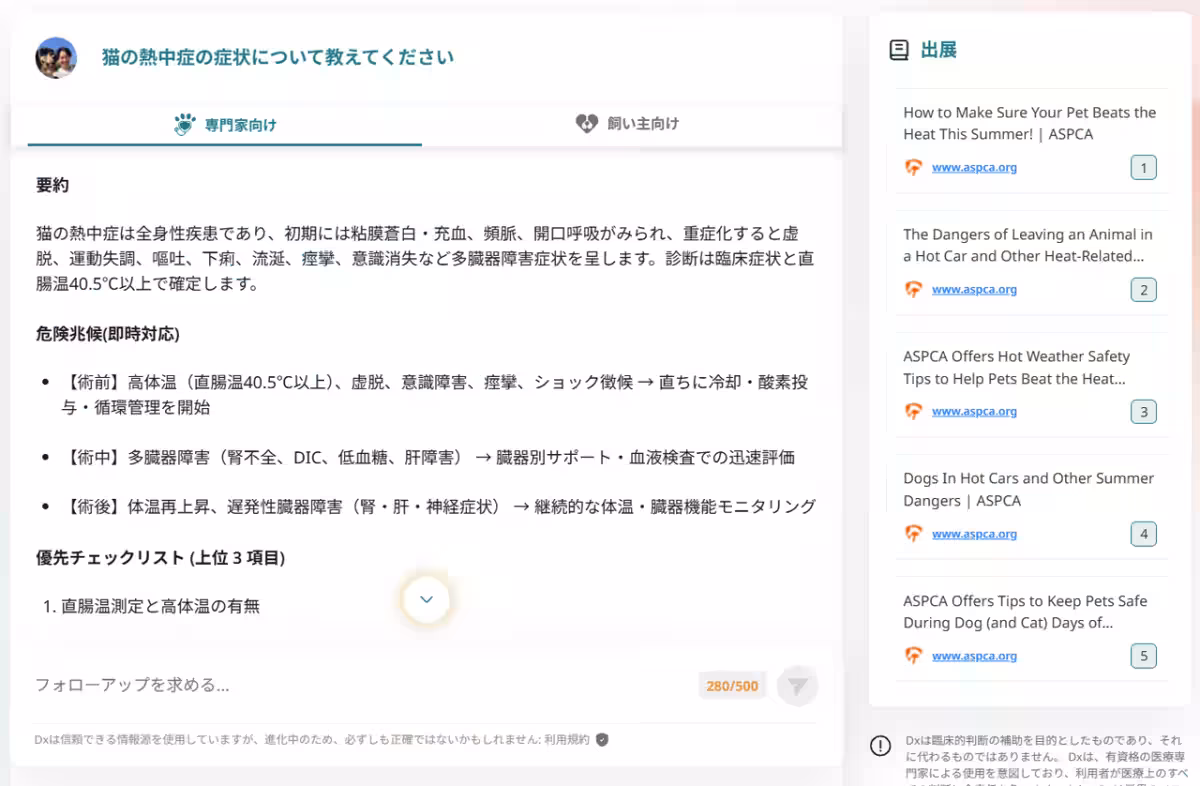
Task: Click the paper plane send icon
Action: point(797,685)
